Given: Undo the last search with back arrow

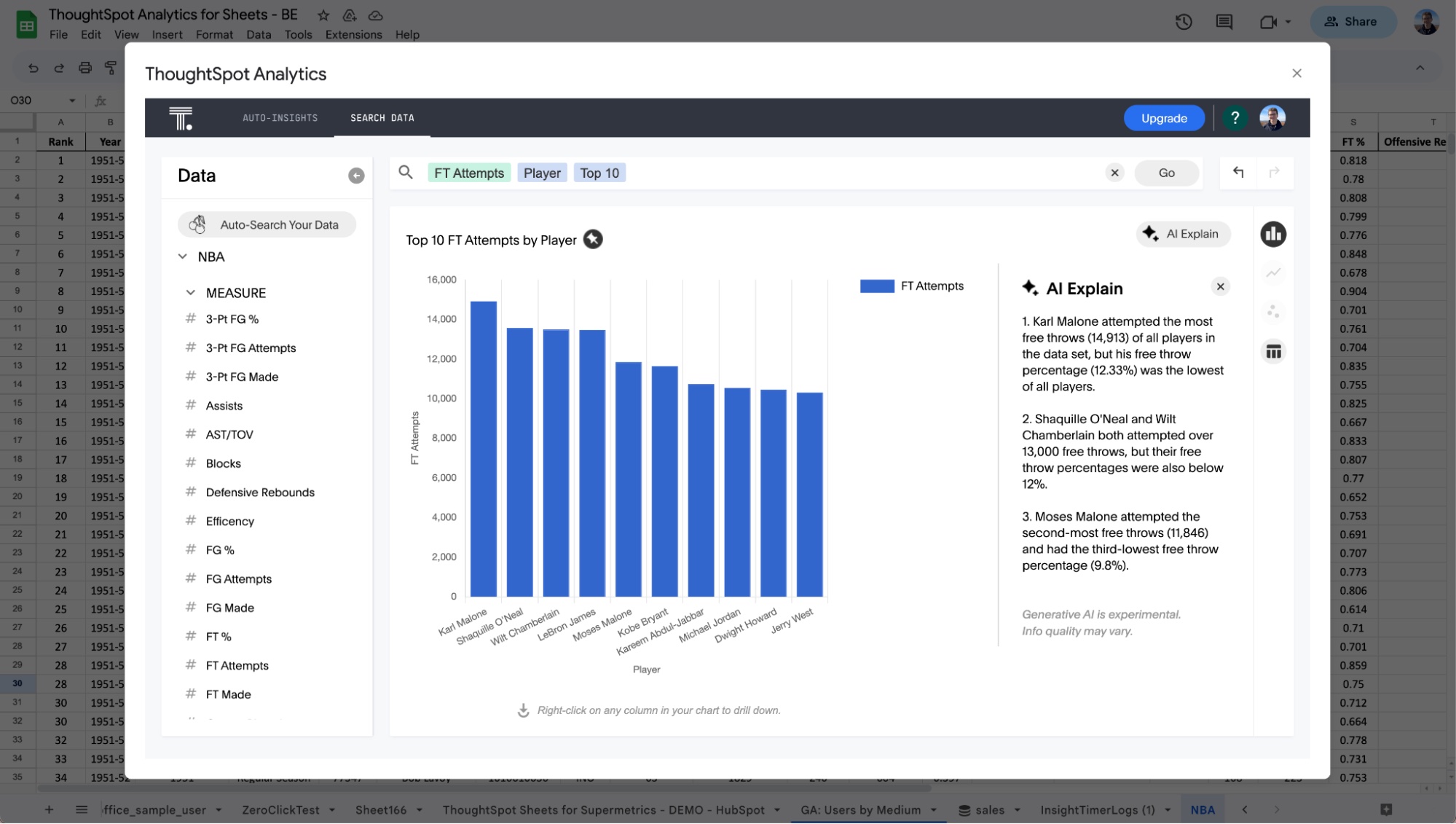Looking at the screenshot, I should 1238,173.
